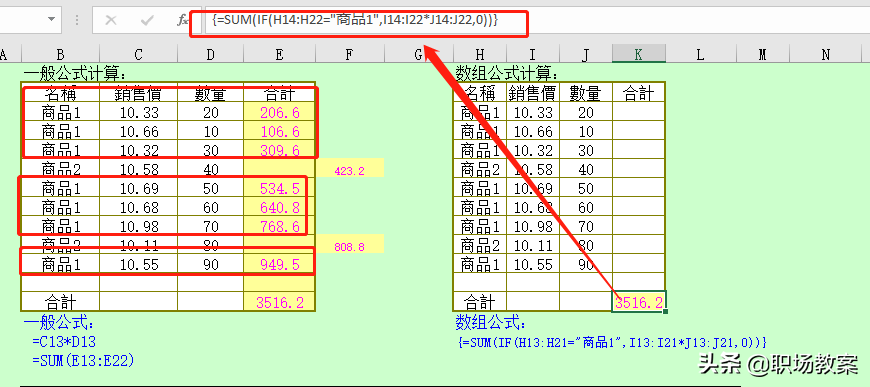Select column C header
Viewport: 870px width, 387px height.
(x=138, y=54)
